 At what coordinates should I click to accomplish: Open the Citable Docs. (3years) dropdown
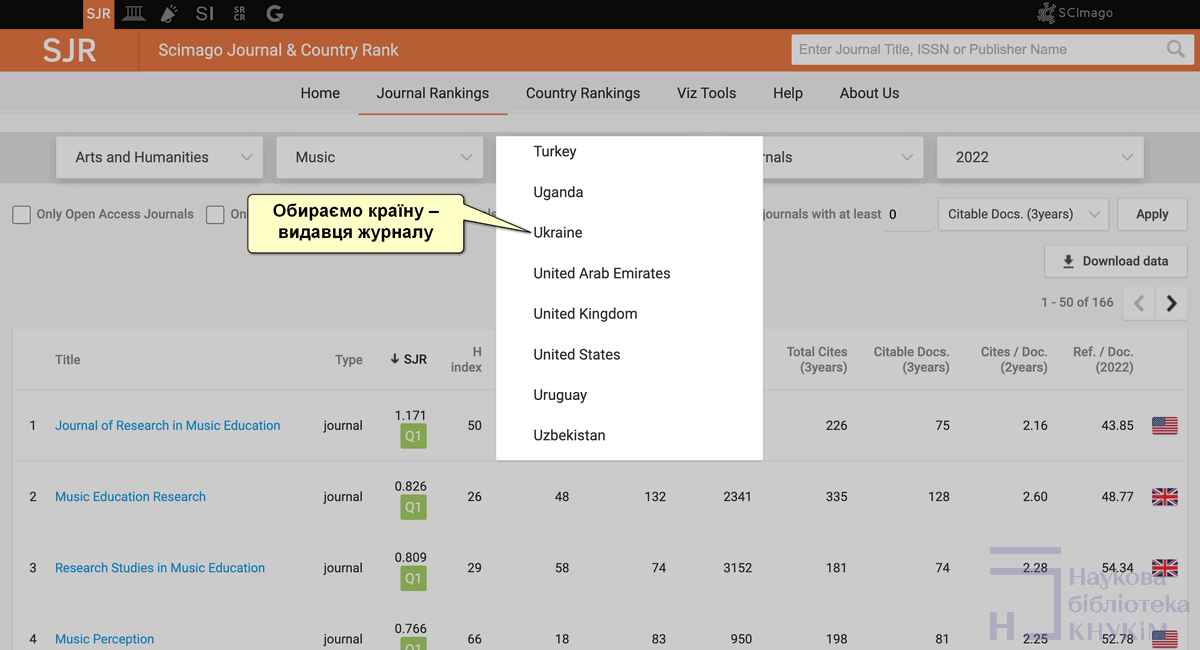tap(1022, 214)
